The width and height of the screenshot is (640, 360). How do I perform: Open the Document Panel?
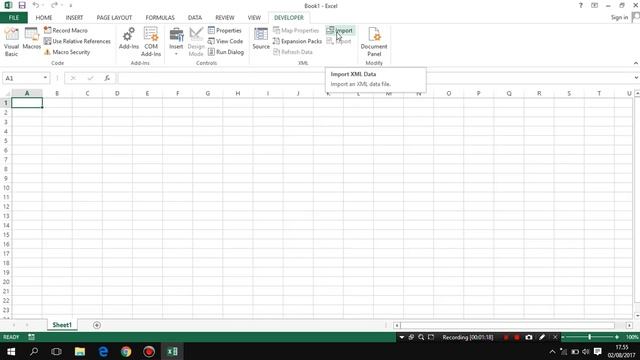pyautogui.click(x=374, y=42)
